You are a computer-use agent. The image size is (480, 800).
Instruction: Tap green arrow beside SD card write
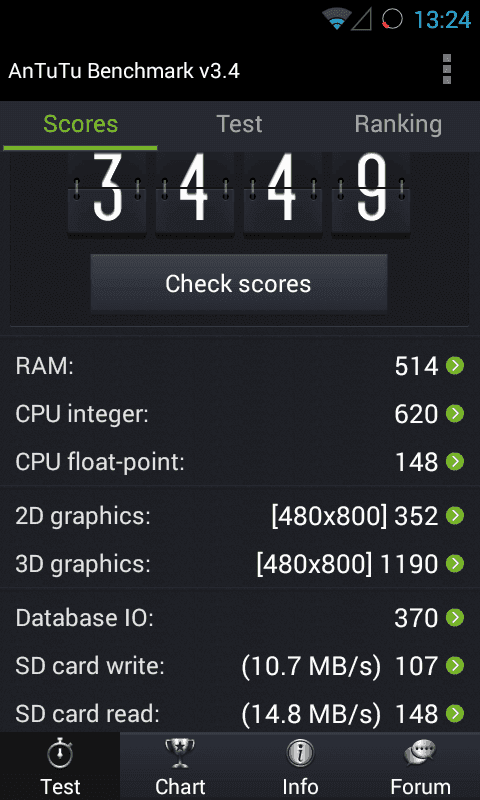click(455, 666)
